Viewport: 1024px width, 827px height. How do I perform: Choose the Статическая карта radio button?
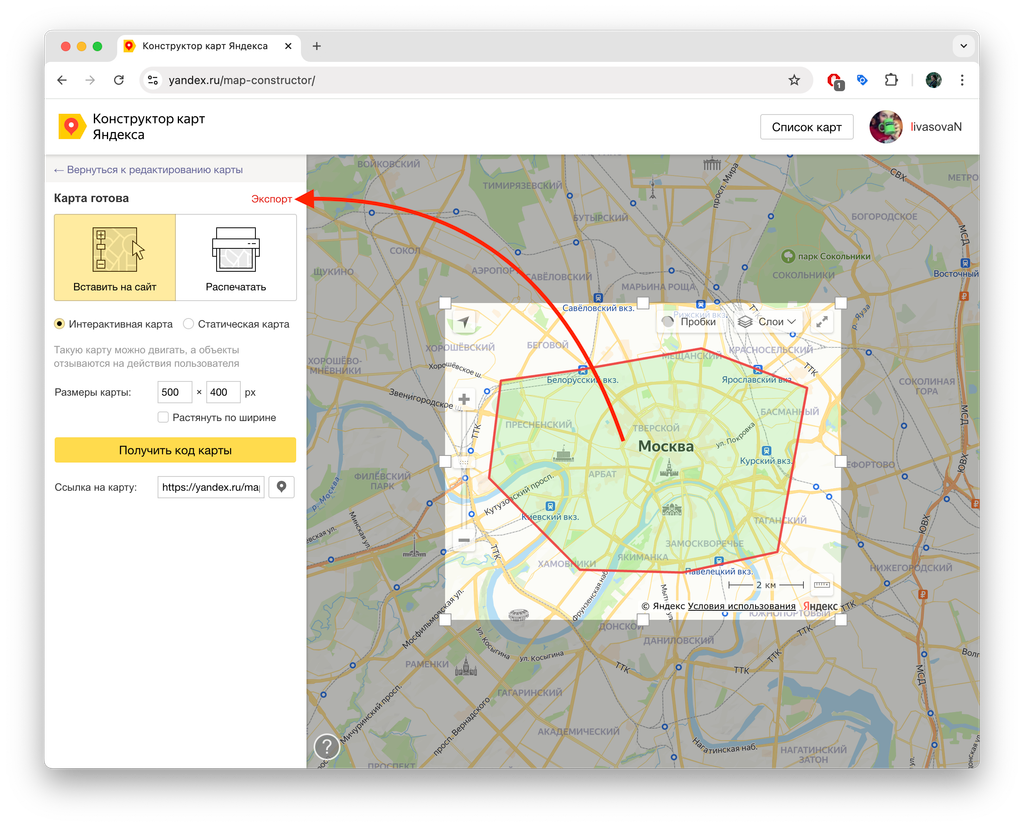[188, 324]
